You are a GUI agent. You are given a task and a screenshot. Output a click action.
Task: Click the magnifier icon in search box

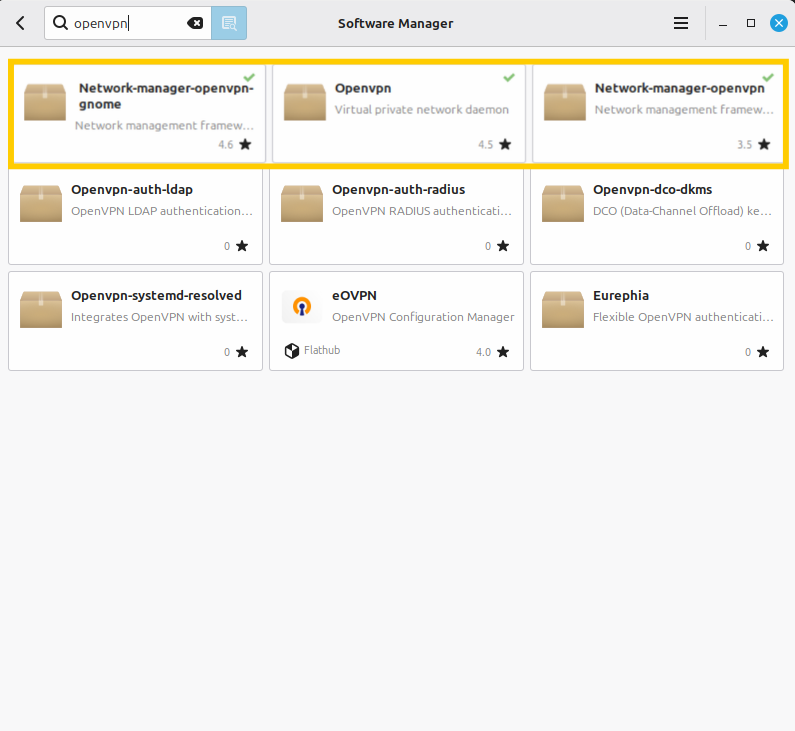(x=60, y=23)
